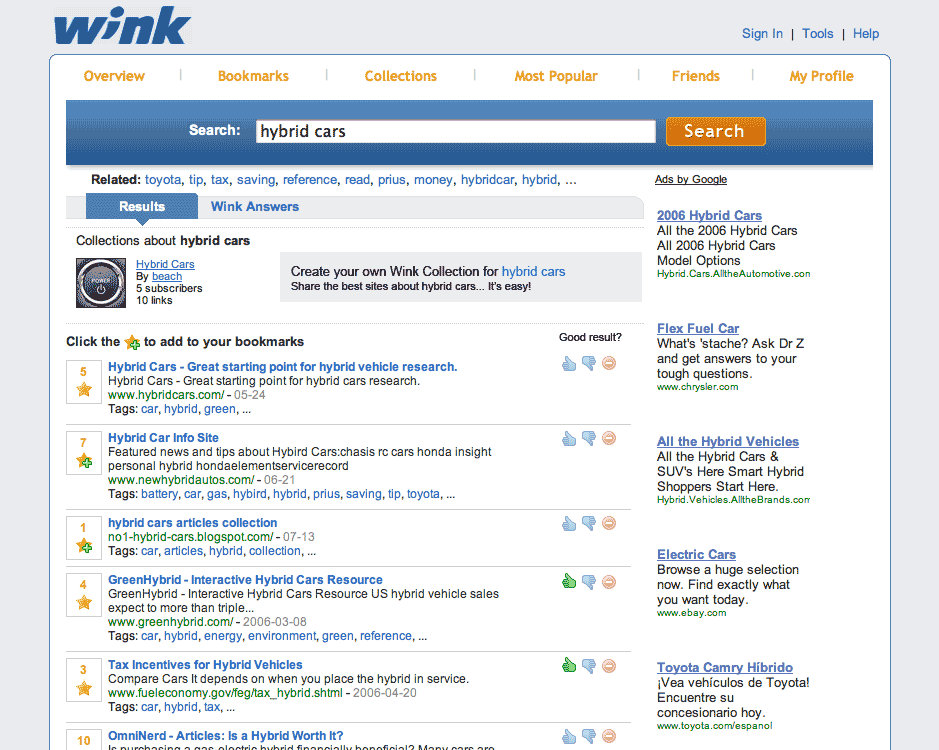Viewport: 939px width, 750px height.
Task: Click battery tag under Hybrid Car Info Site
Action: [159, 494]
